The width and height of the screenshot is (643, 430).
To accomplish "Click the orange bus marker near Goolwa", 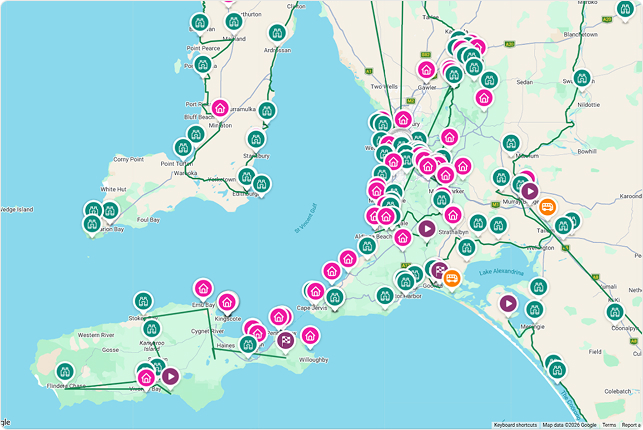I will [451, 279].
